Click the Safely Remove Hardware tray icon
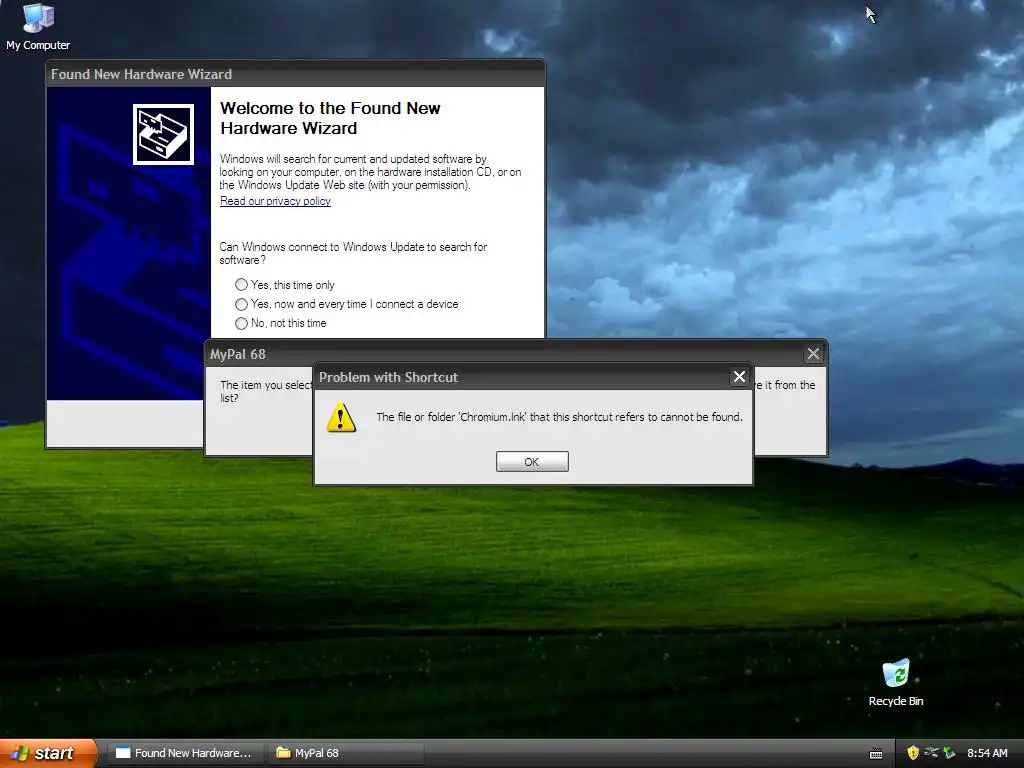The width and height of the screenshot is (1024, 768). (x=931, y=753)
